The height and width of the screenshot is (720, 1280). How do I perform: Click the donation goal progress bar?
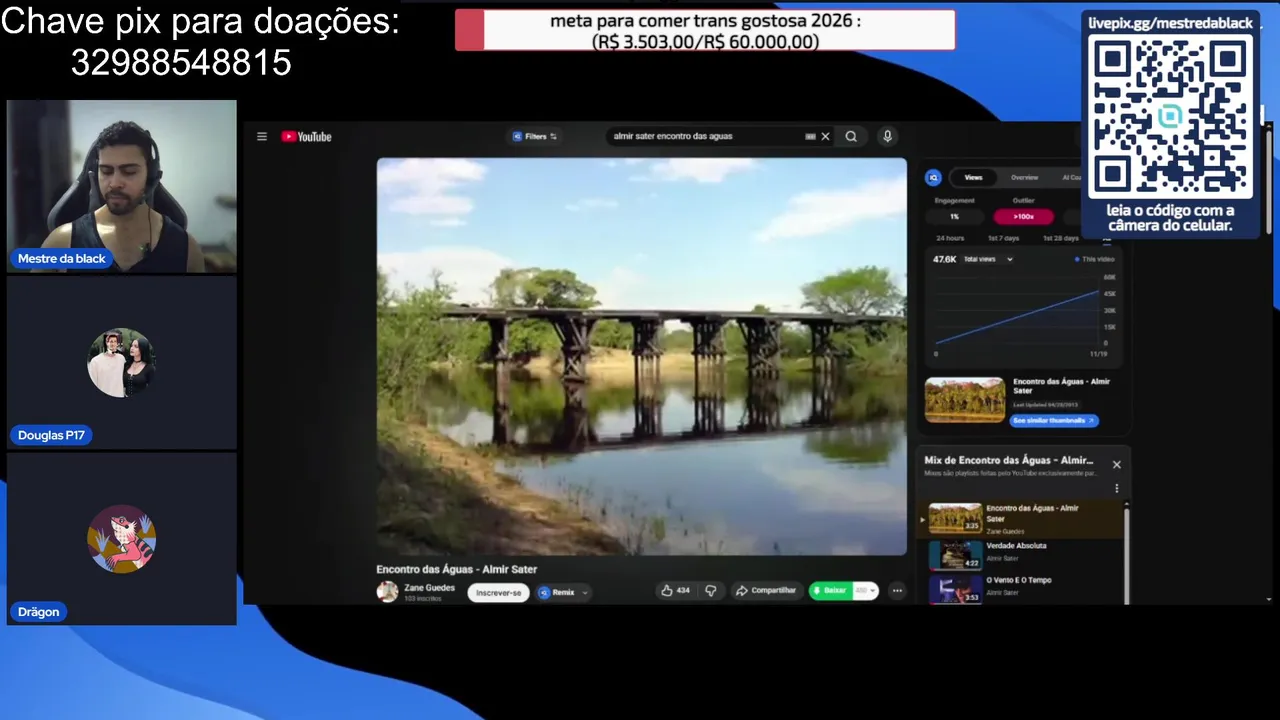(x=705, y=30)
